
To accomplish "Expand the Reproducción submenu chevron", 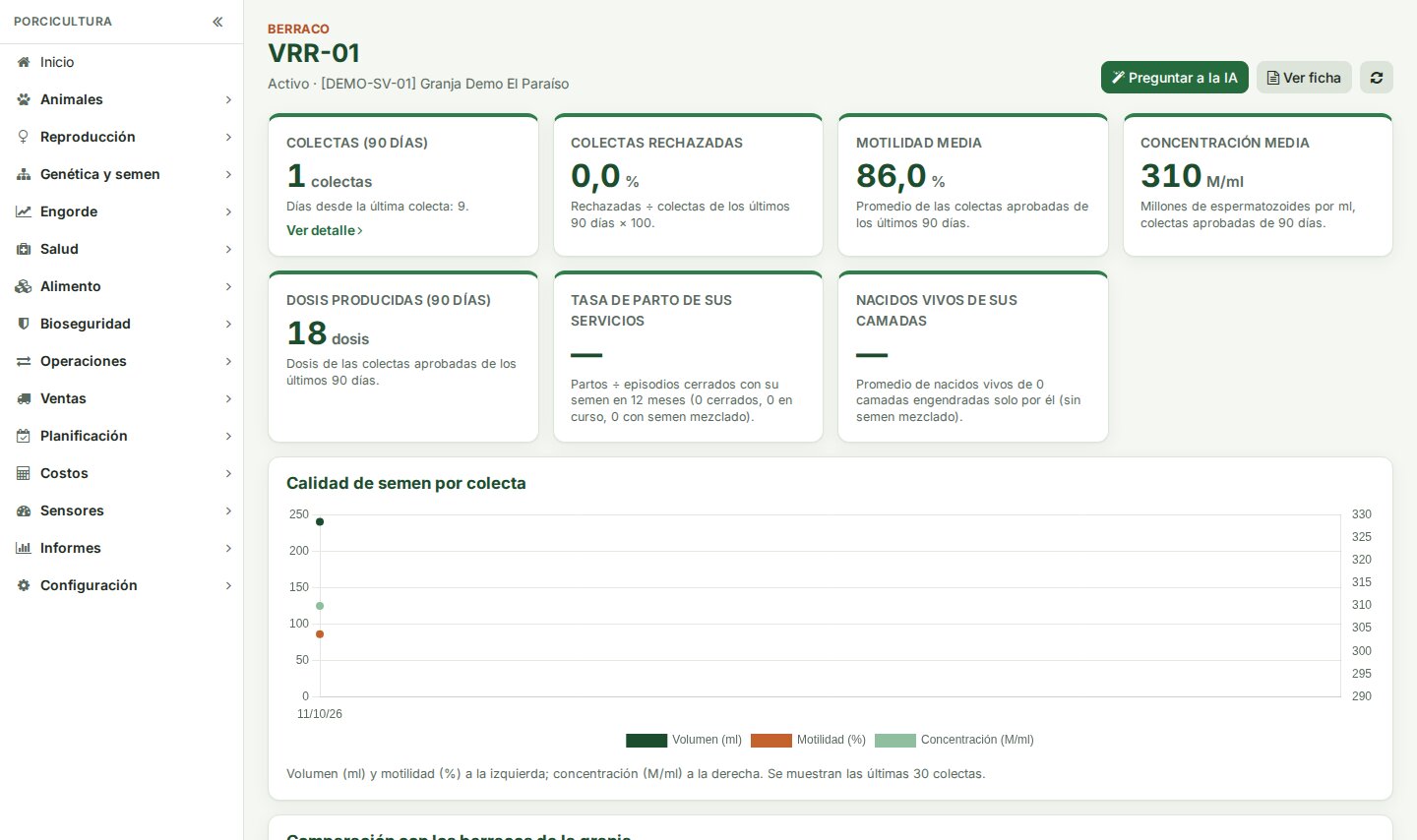I will click(x=228, y=137).
